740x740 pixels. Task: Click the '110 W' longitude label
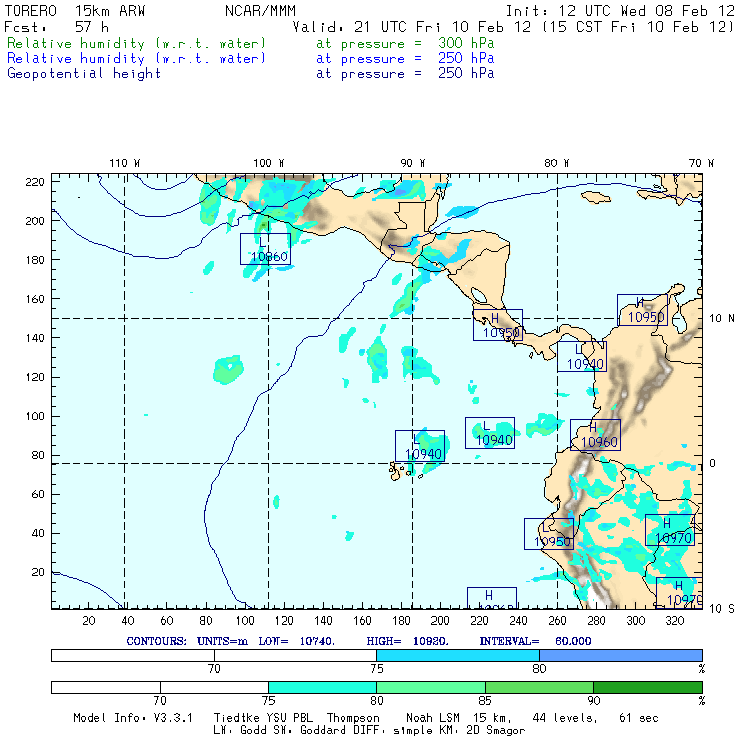coord(125,163)
